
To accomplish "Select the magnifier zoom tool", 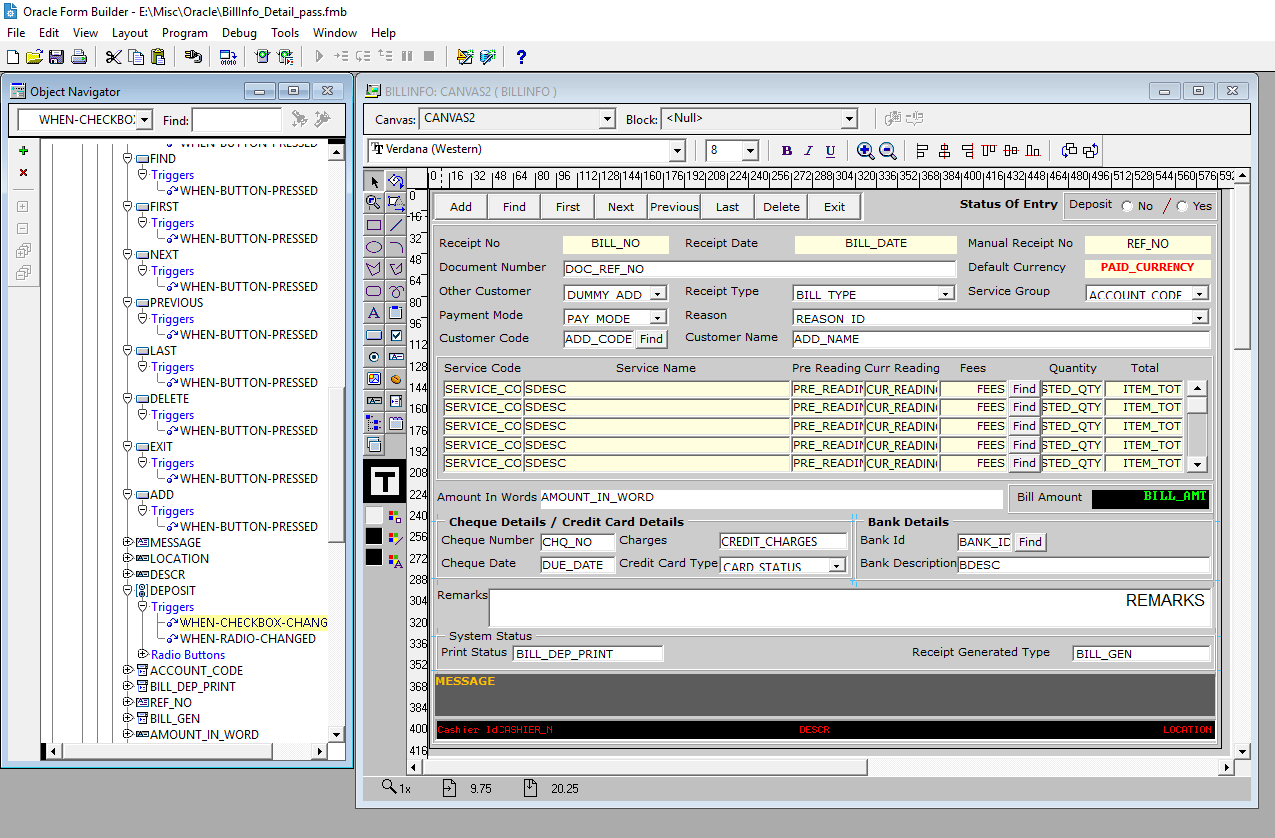I will coord(373,203).
